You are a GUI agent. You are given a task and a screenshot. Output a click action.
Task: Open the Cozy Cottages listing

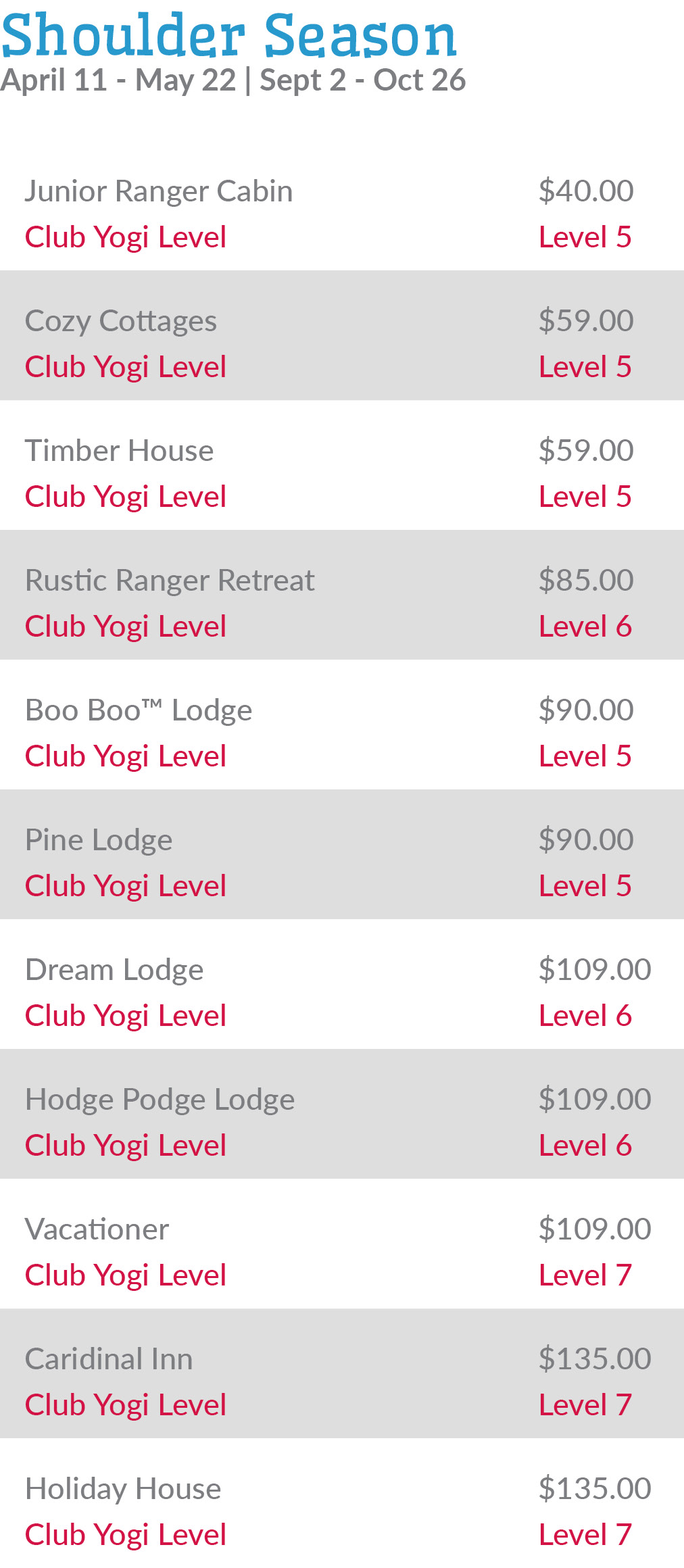121,321
